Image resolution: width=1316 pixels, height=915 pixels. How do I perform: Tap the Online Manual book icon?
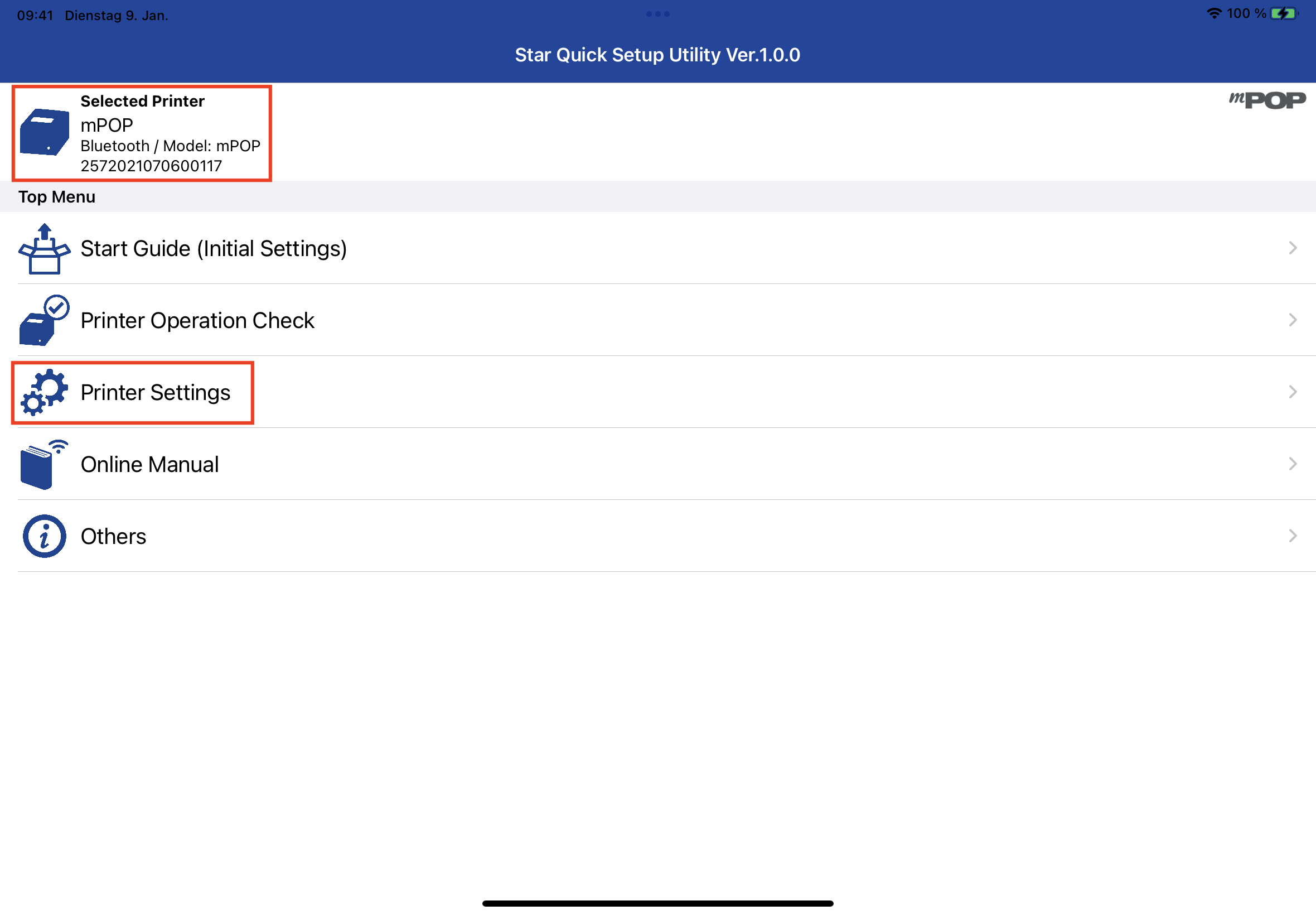45,464
